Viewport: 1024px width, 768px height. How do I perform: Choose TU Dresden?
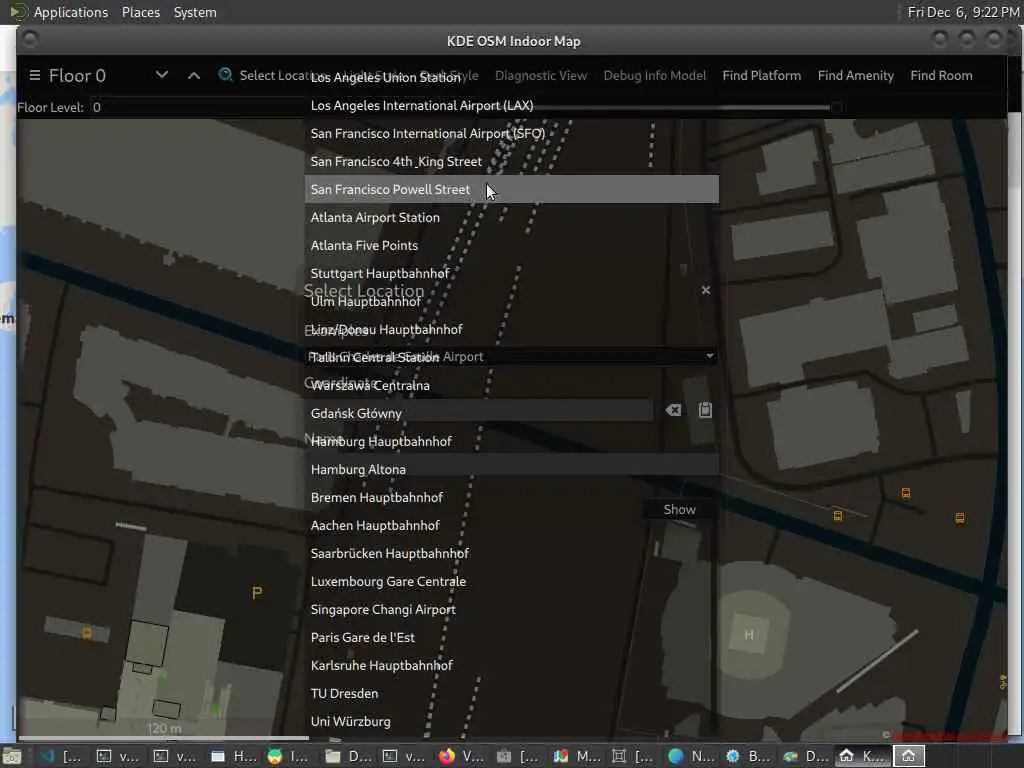tap(511, 694)
